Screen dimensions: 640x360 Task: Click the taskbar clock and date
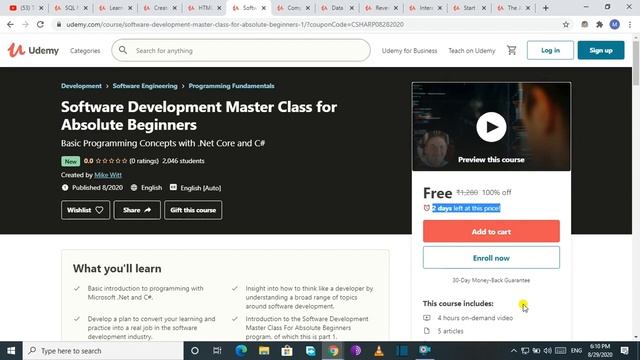click(600, 351)
